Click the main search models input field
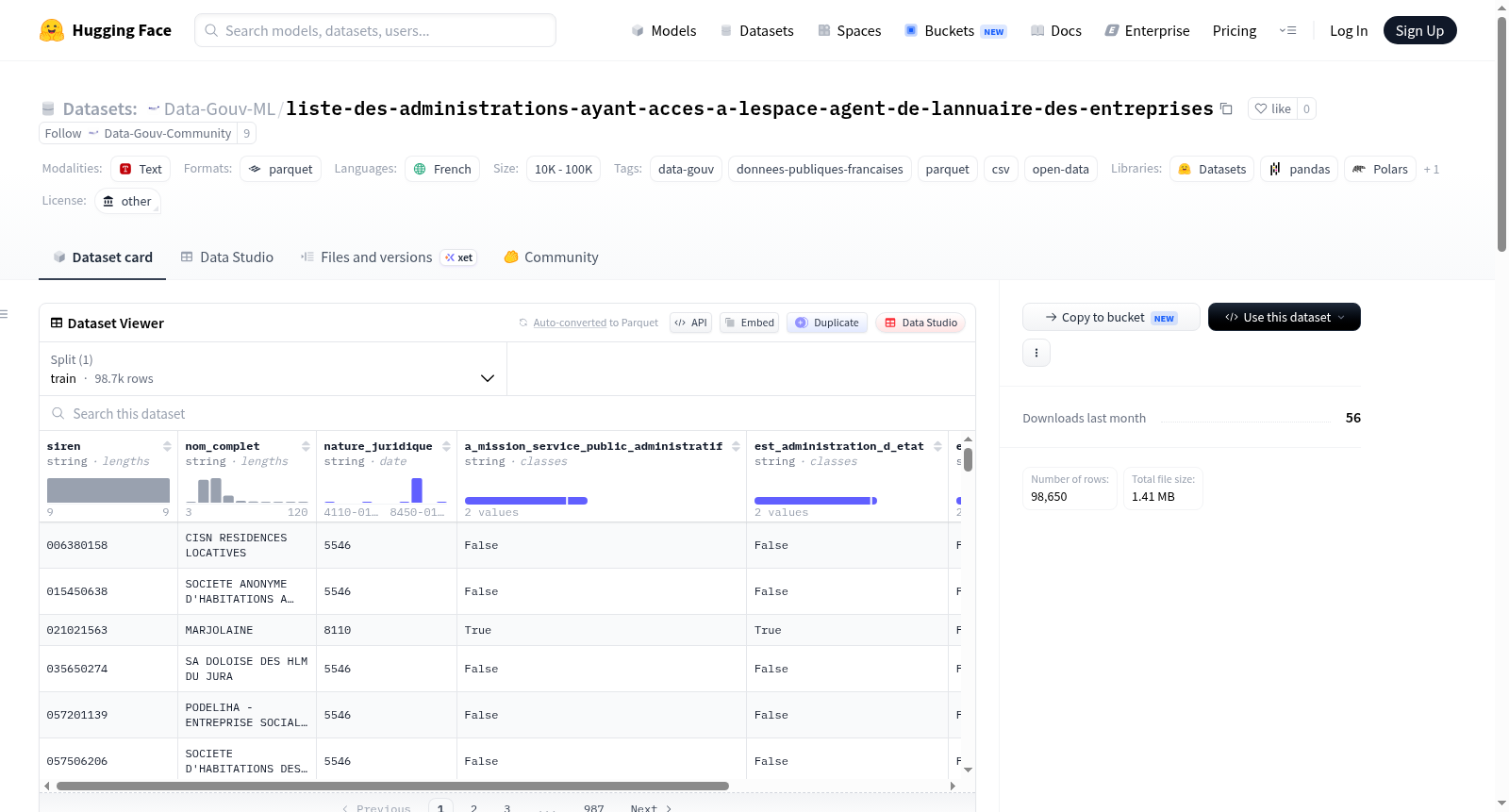The height and width of the screenshot is (812, 1509). pyautogui.click(x=375, y=30)
